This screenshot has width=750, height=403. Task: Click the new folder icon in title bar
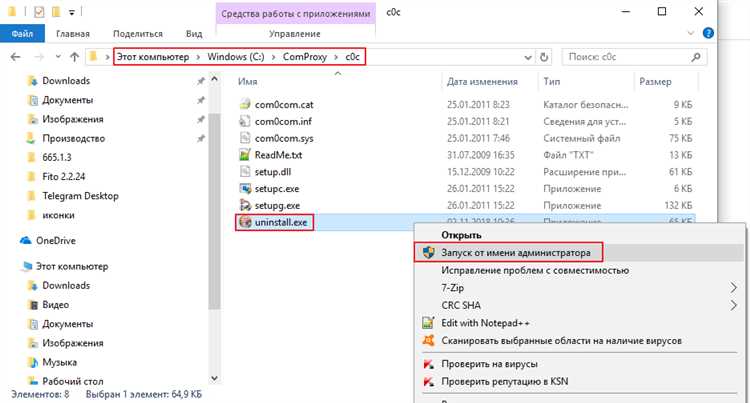click(x=56, y=12)
